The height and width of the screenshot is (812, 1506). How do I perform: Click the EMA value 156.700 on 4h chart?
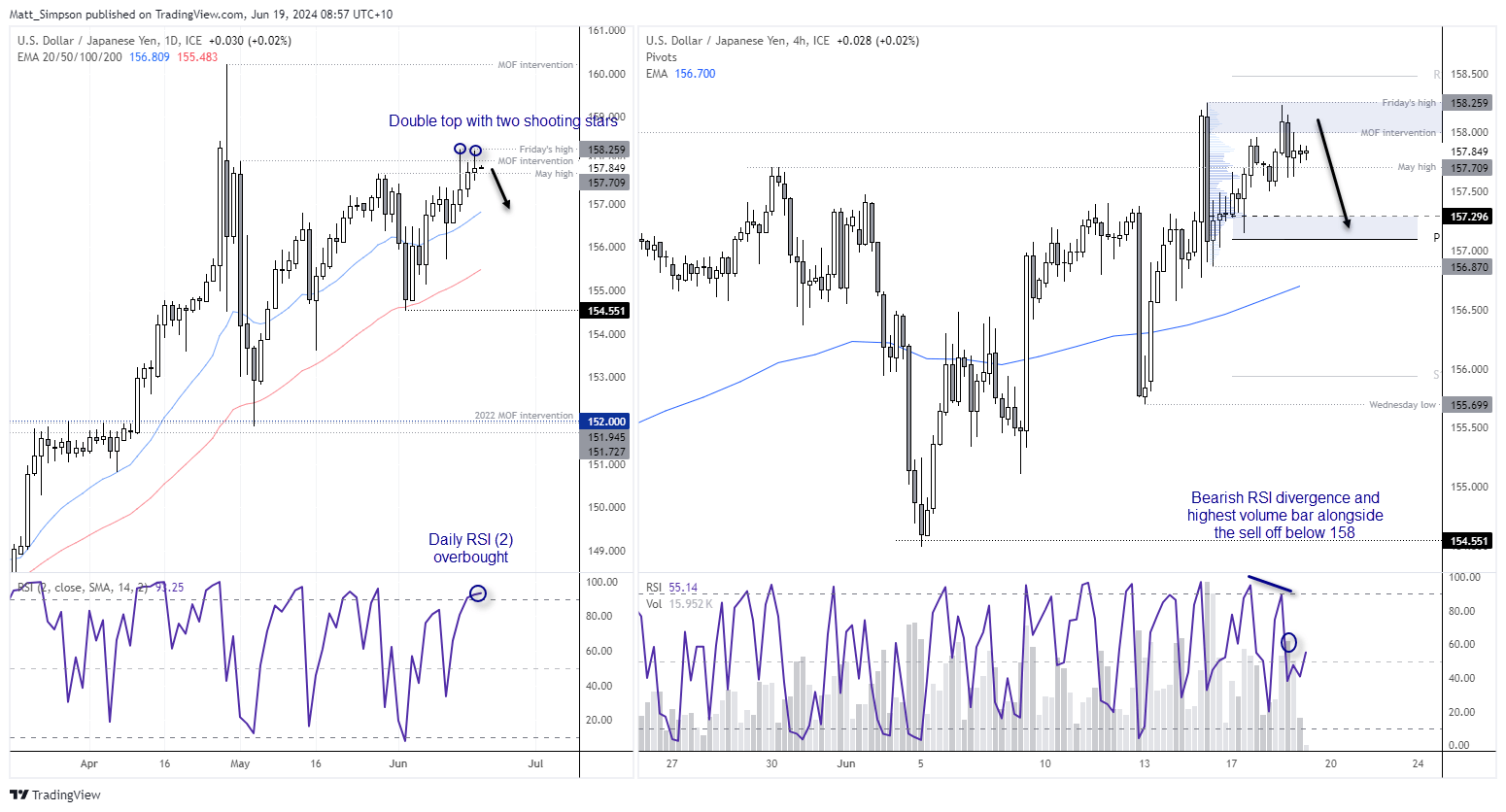tap(695, 74)
